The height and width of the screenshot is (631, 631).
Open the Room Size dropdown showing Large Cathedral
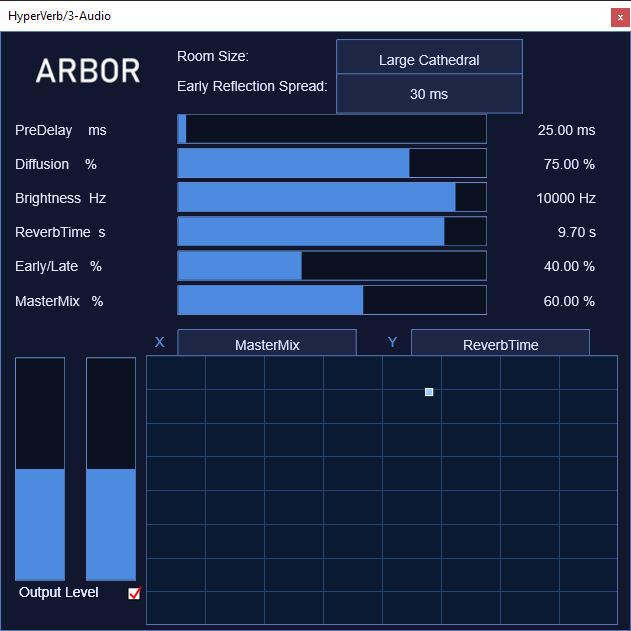(429, 57)
